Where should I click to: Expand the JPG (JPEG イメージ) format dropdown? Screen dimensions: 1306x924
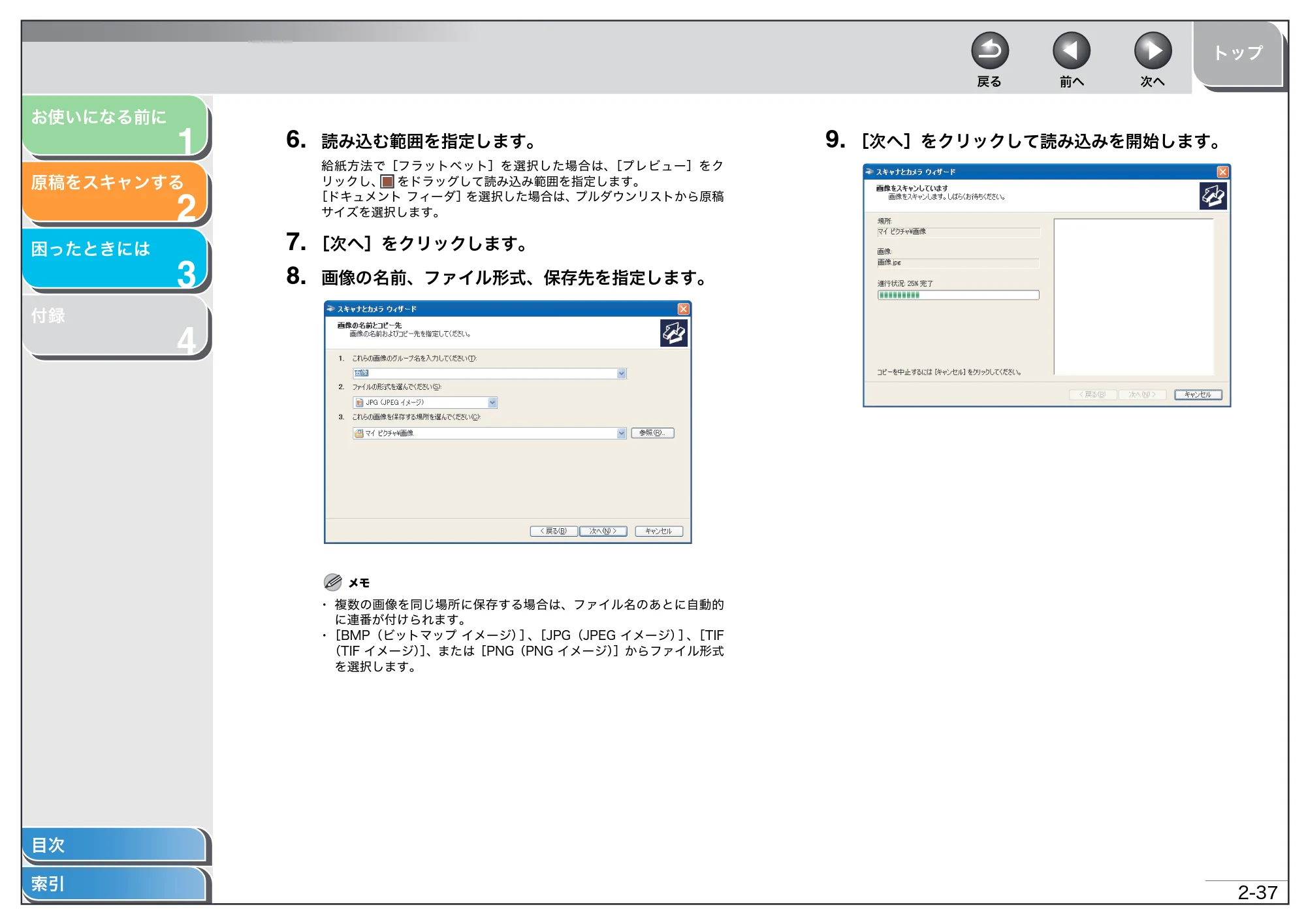coord(492,403)
